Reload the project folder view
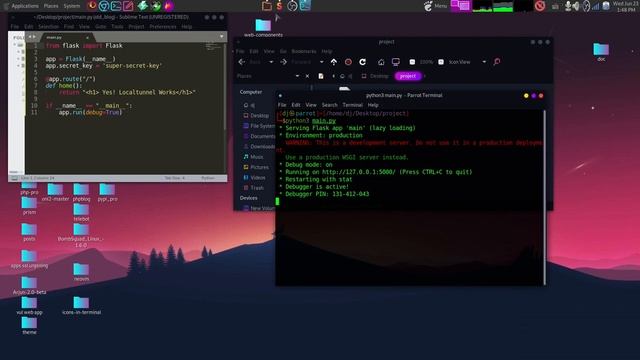This screenshot has height=360, width=640. [x=362, y=62]
